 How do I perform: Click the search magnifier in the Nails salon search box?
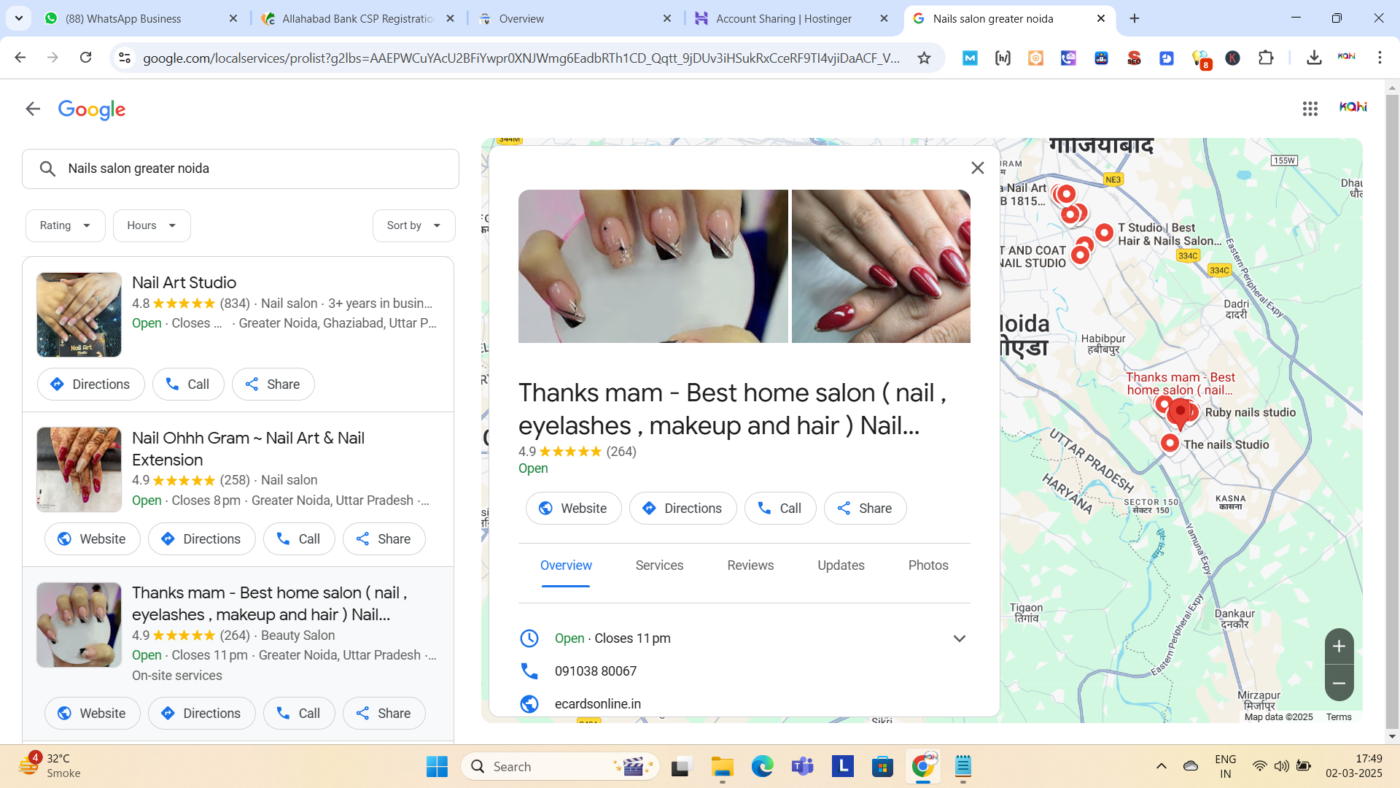point(47,169)
